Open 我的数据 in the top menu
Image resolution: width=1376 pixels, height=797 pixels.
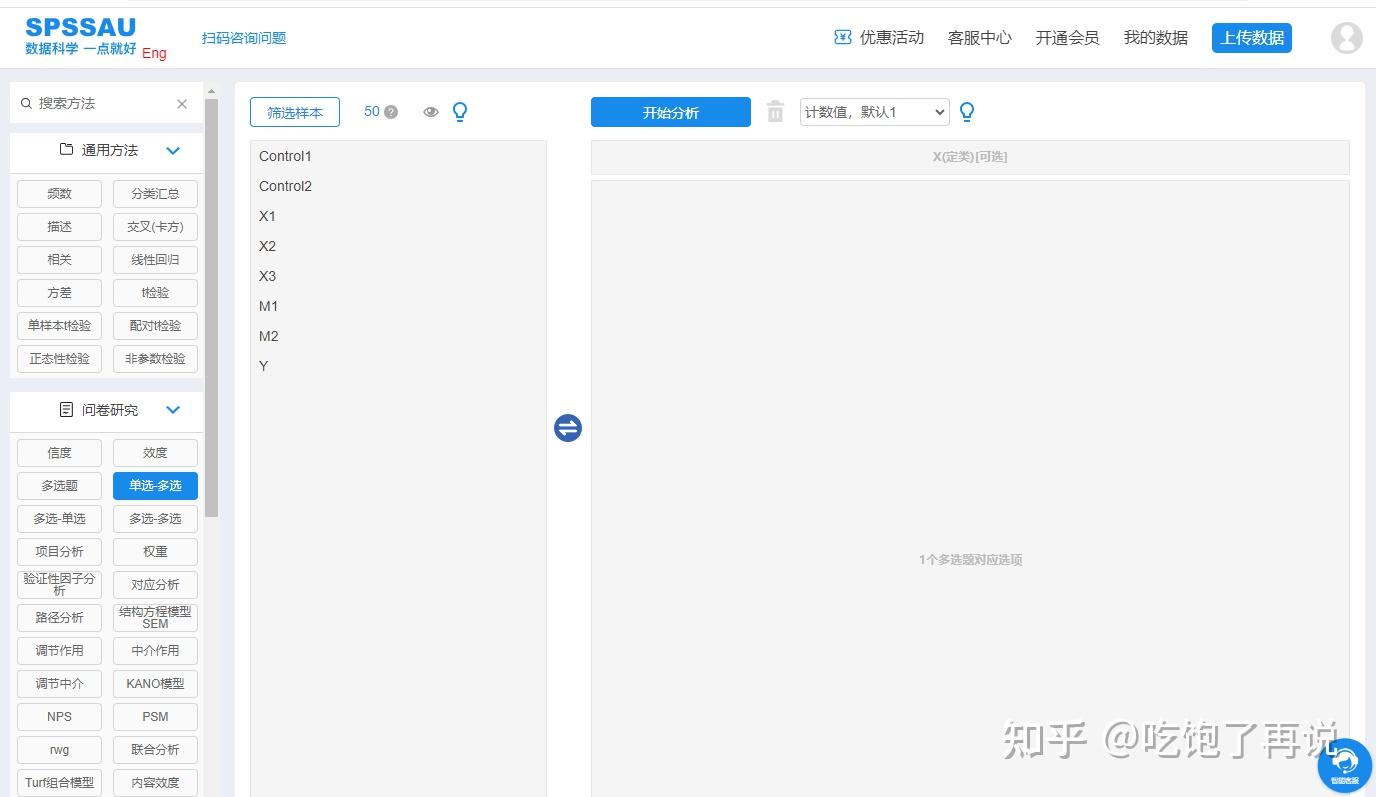tap(1155, 37)
